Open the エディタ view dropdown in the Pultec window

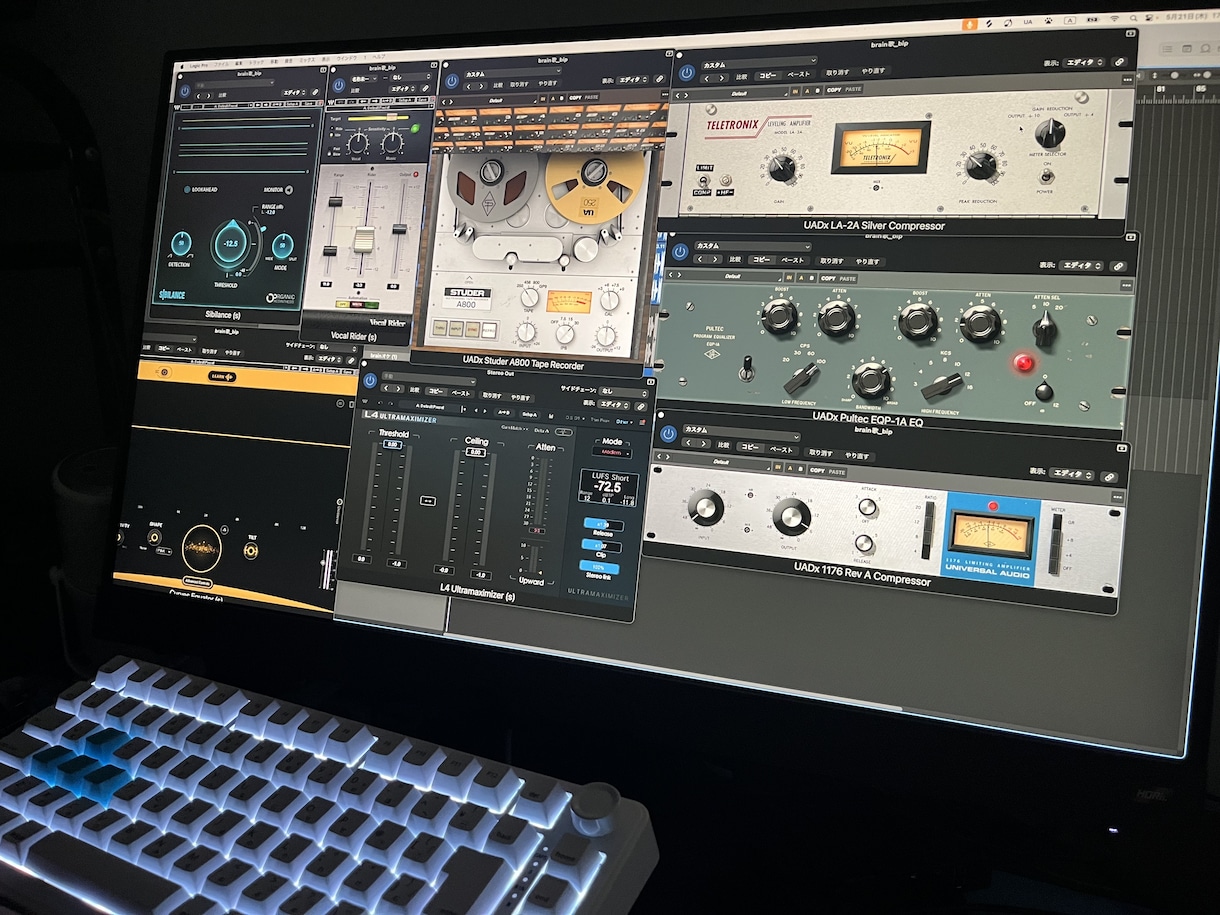point(1080,266)
